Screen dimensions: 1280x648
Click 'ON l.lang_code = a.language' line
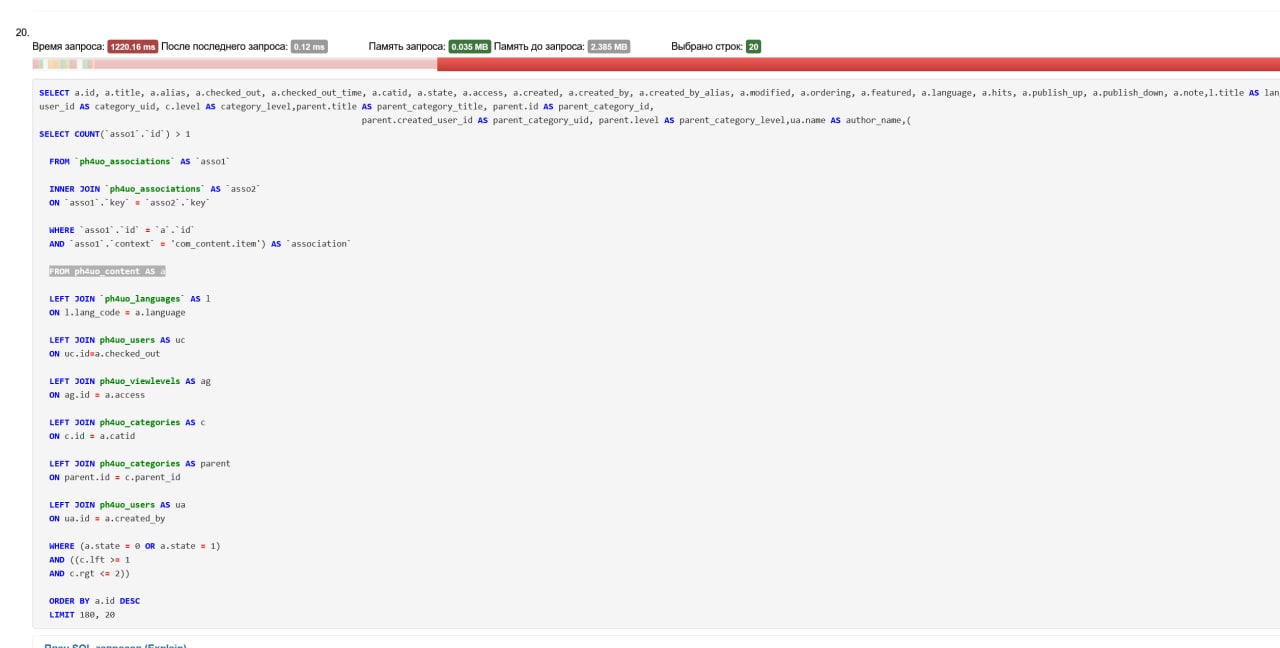coord(117,312)
